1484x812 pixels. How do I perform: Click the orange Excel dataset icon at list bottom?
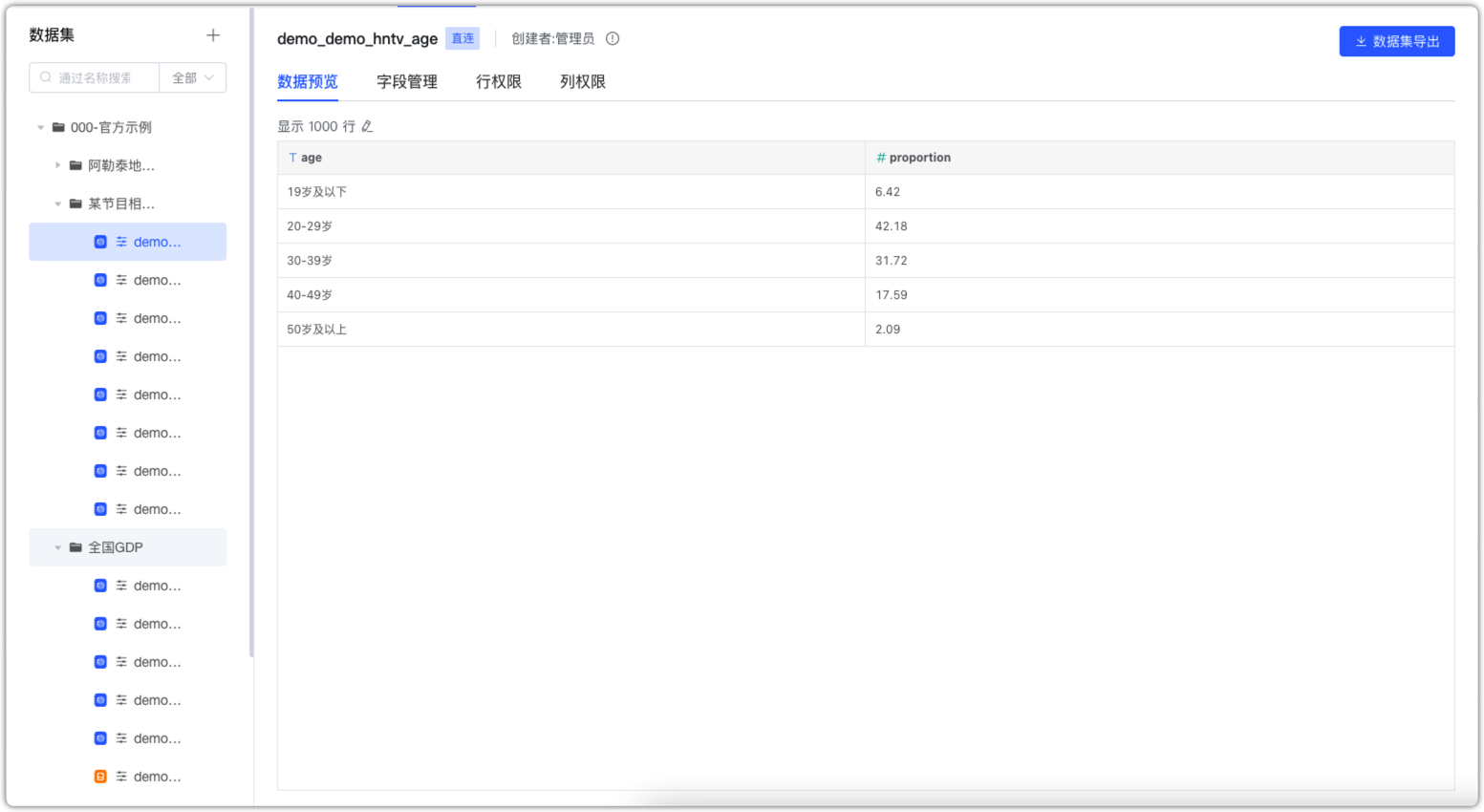[99, 777]
